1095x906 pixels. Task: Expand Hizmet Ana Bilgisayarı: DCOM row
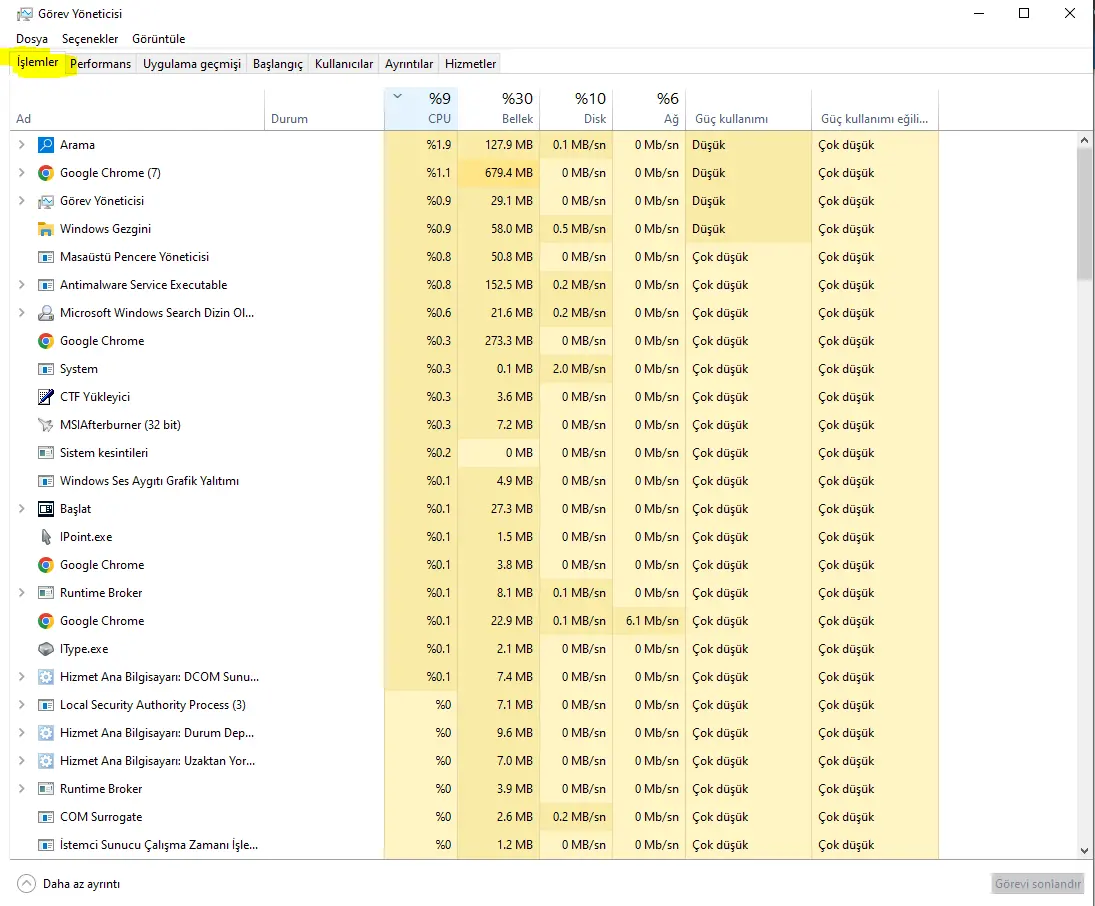tap(22, 677)
